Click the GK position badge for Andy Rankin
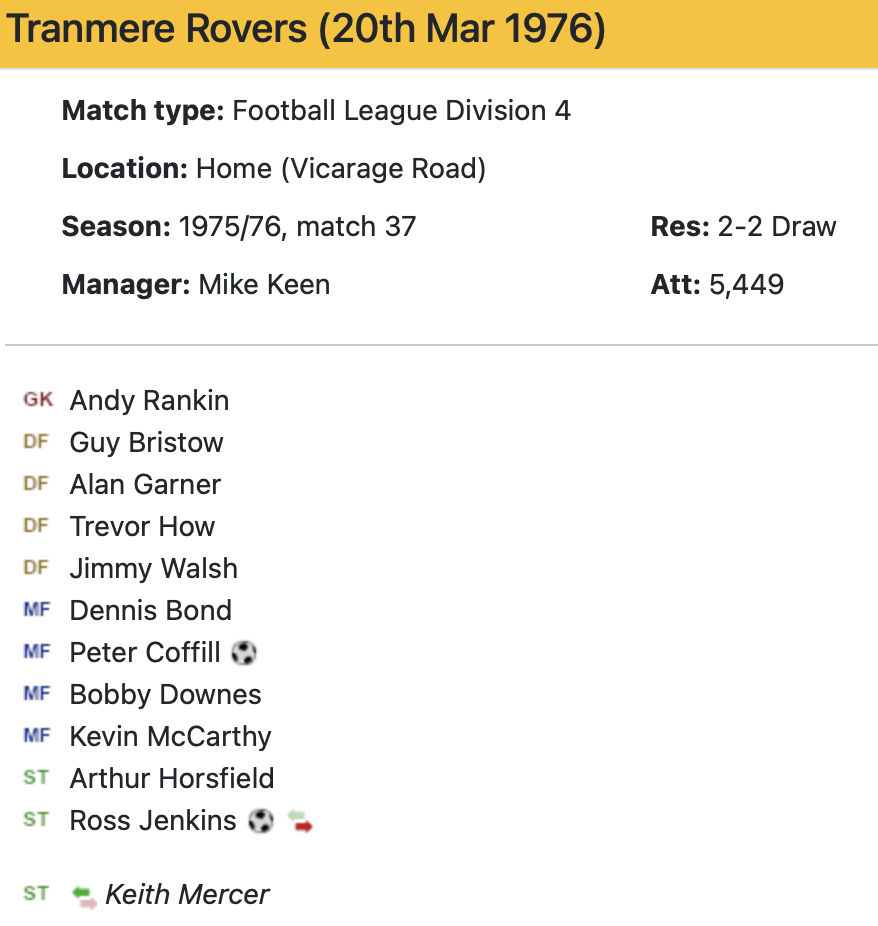 38,400
